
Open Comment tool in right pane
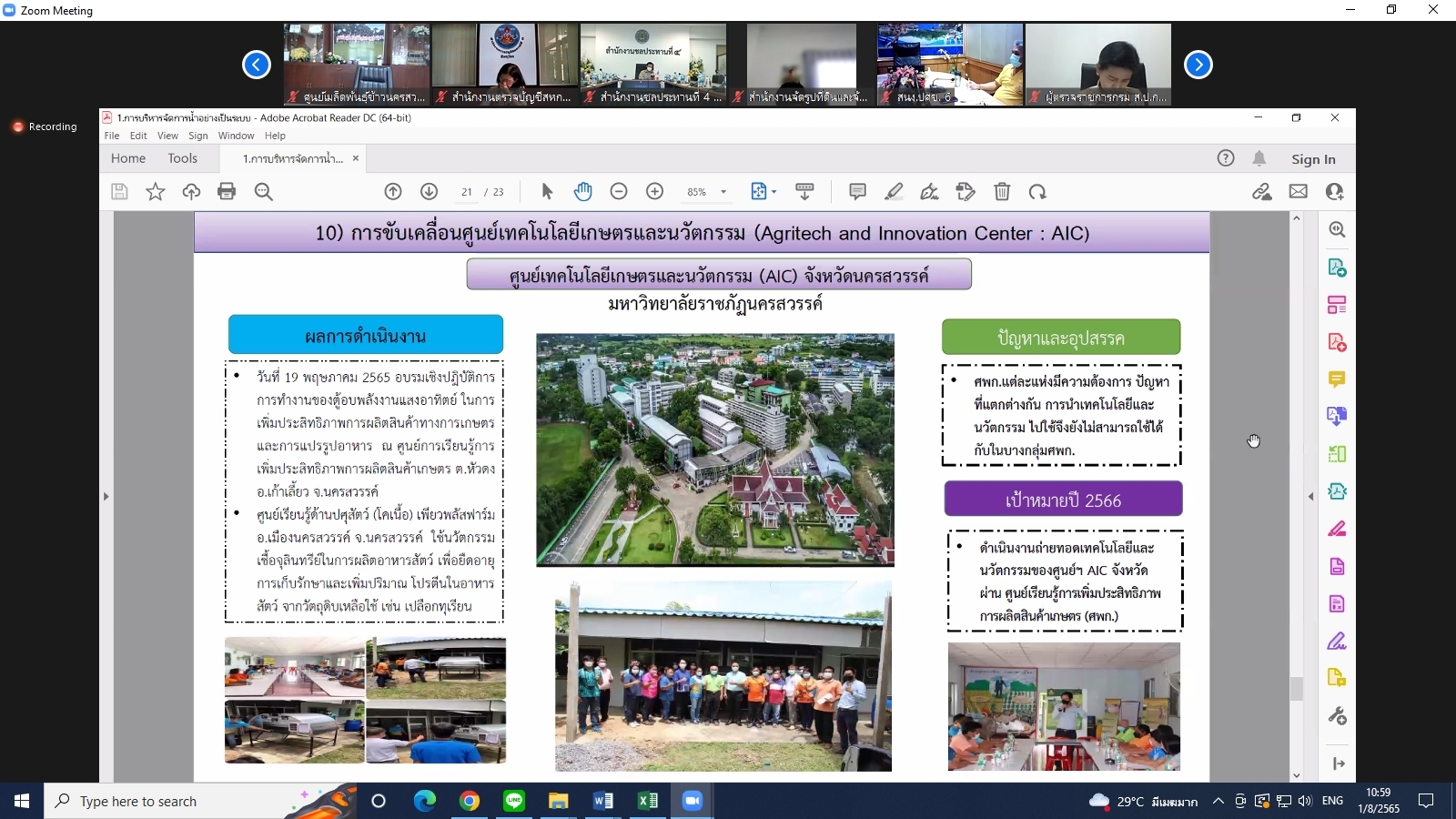1337,379
